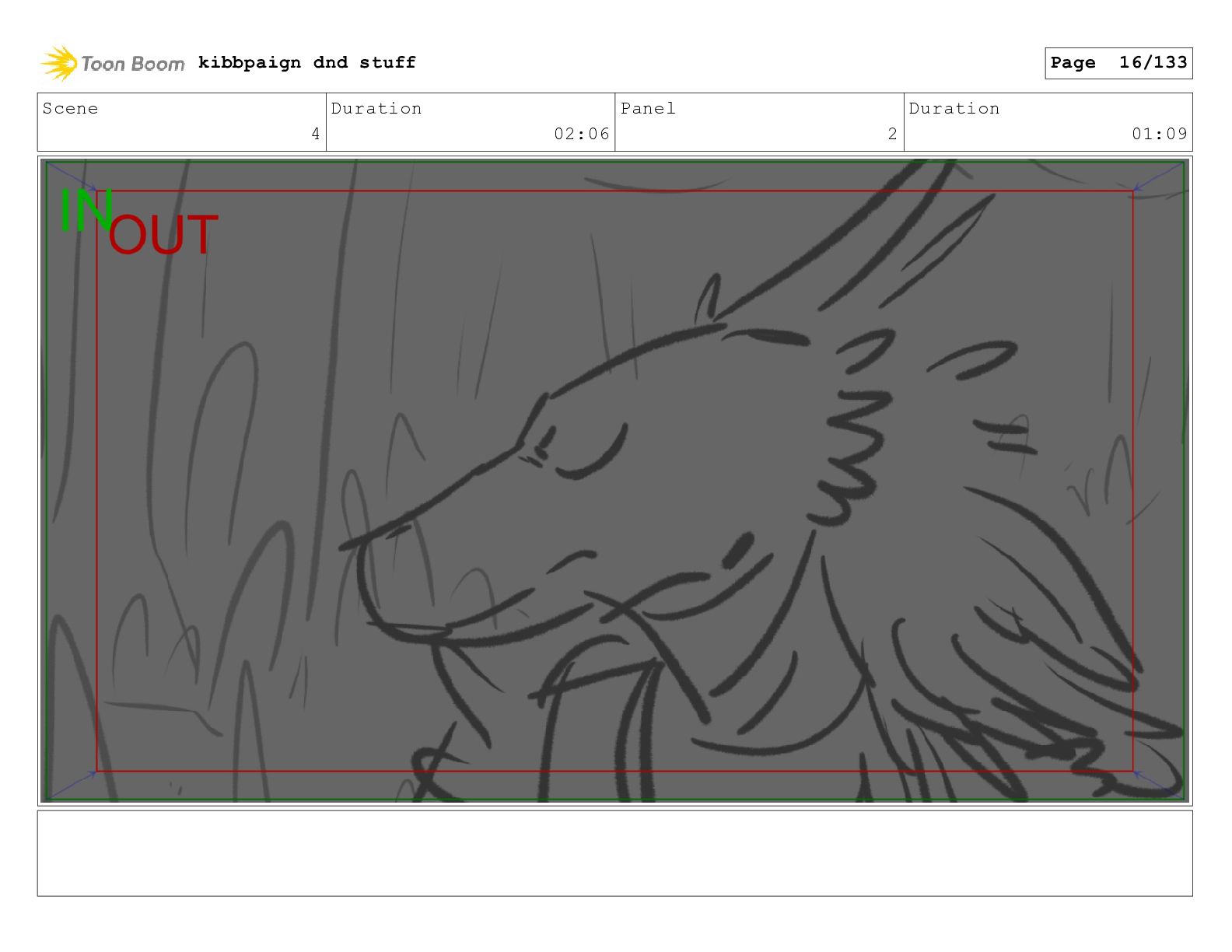Viewport: 1232px width, 952px height.
Task: Select the project title 'kibbpaign dnd stuff'
Action: (x=307, y=62)
